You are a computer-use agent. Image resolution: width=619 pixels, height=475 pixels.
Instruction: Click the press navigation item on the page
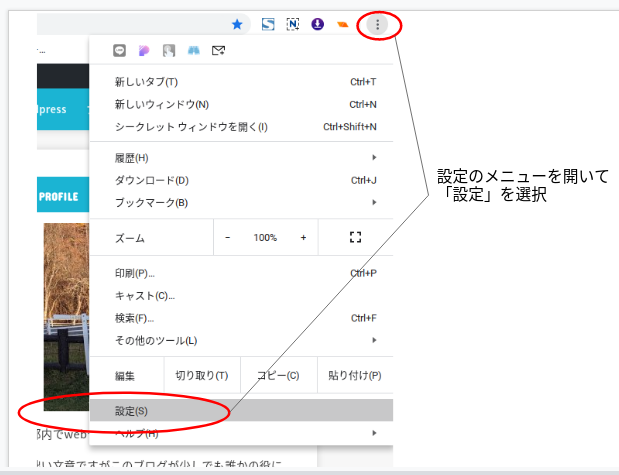52,109
